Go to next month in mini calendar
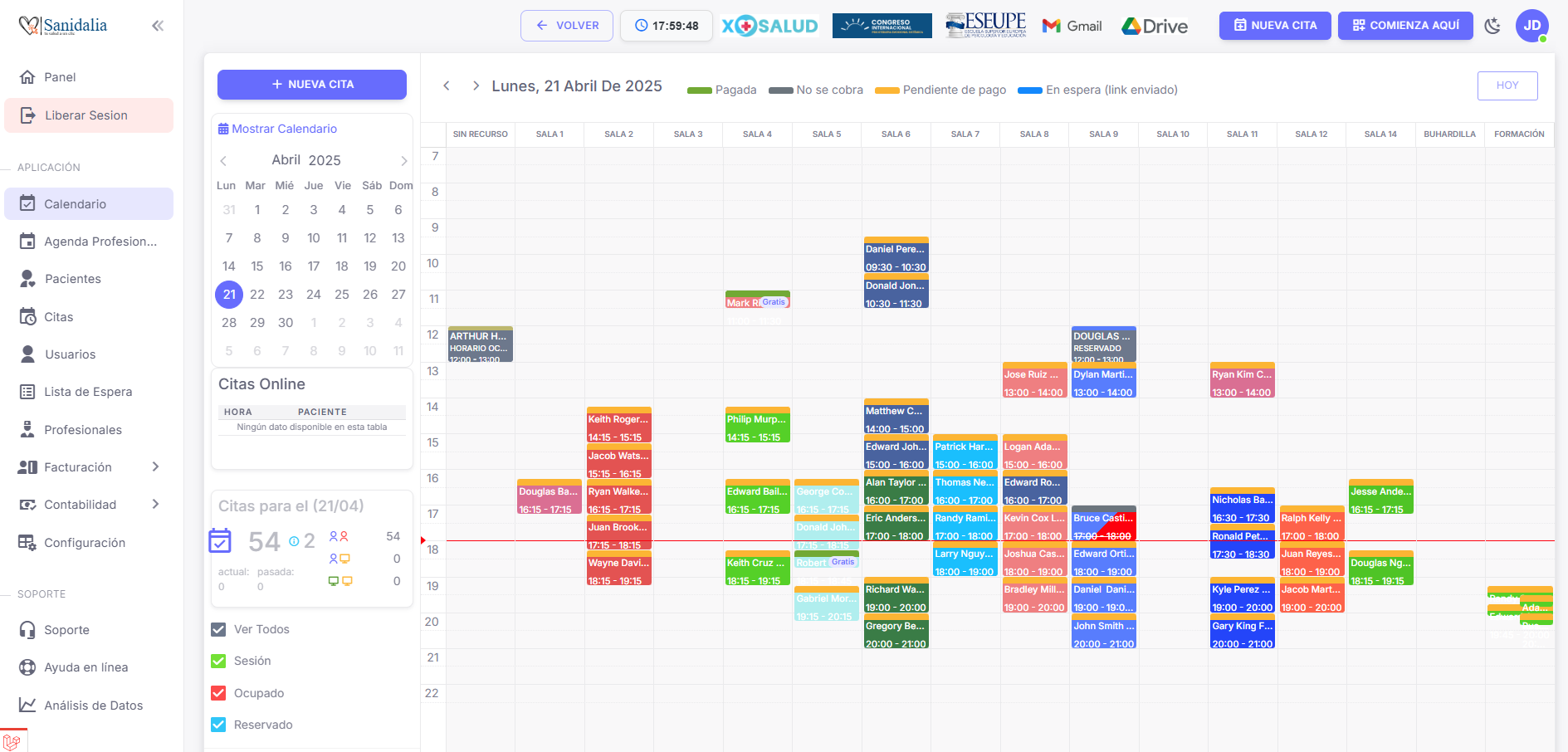 point(403,161)
